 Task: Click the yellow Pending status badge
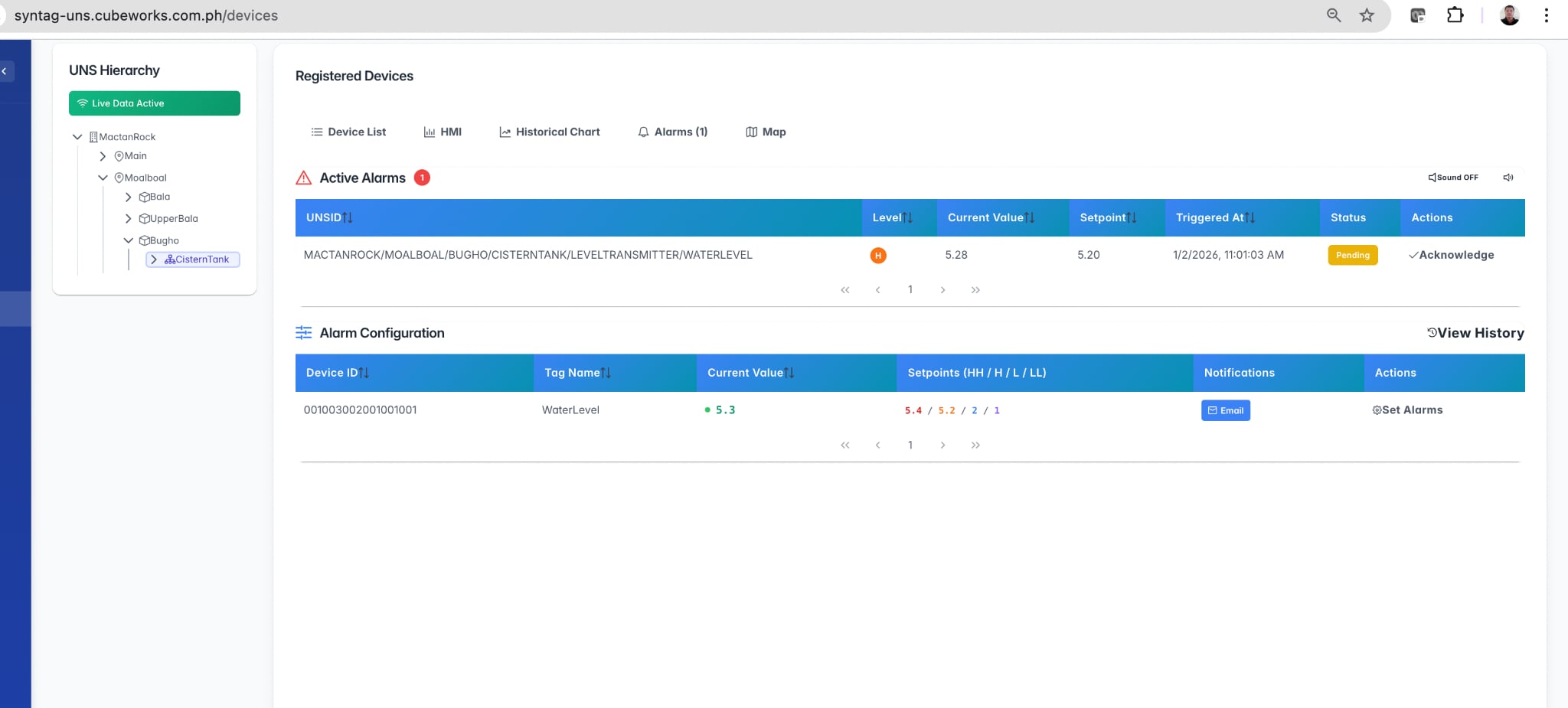(1352, 256)
